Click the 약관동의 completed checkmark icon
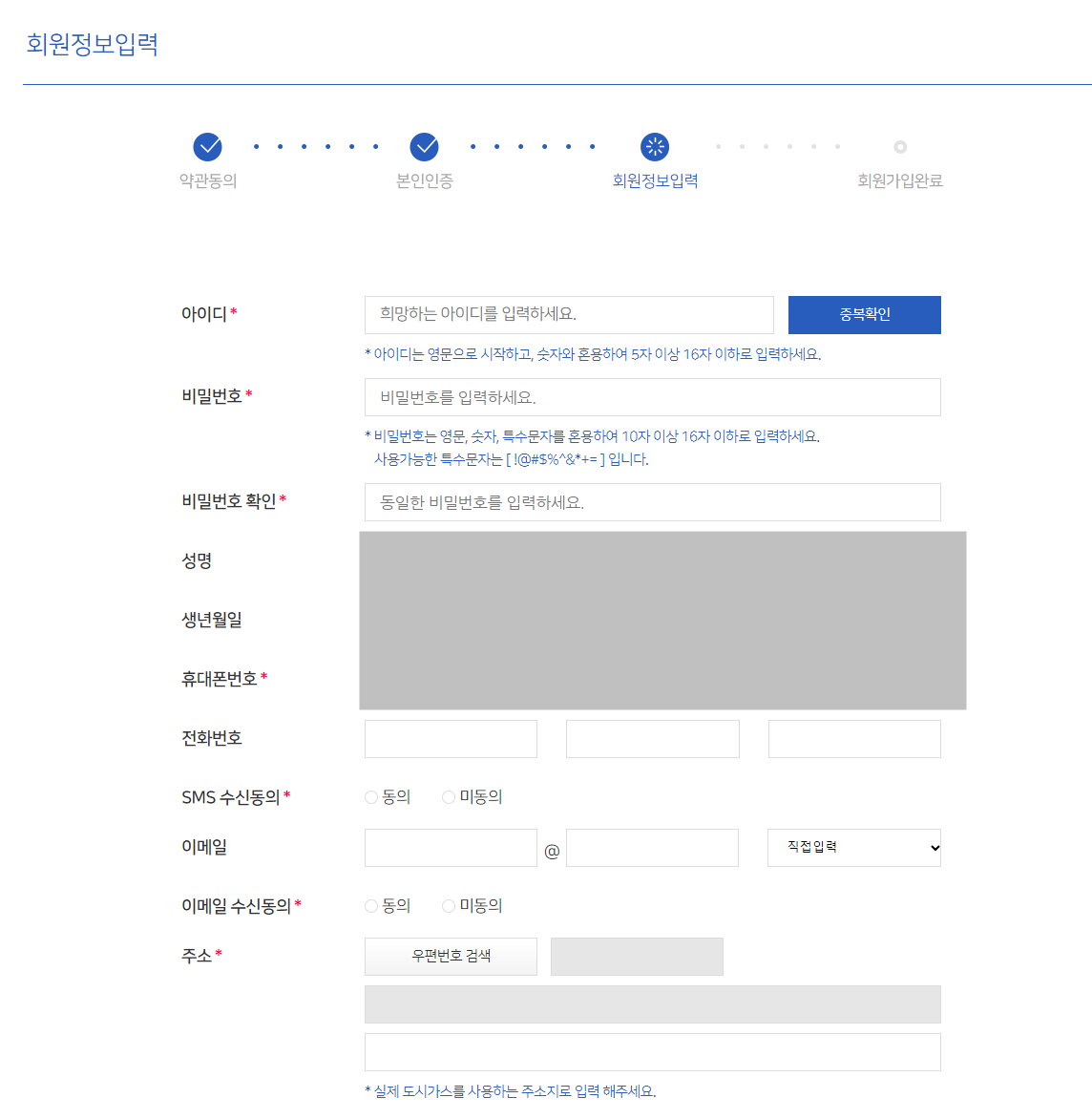Image resolution: width=1092 pixels, height=1119 pixels. pyautogui.click(x=207, y=147)
